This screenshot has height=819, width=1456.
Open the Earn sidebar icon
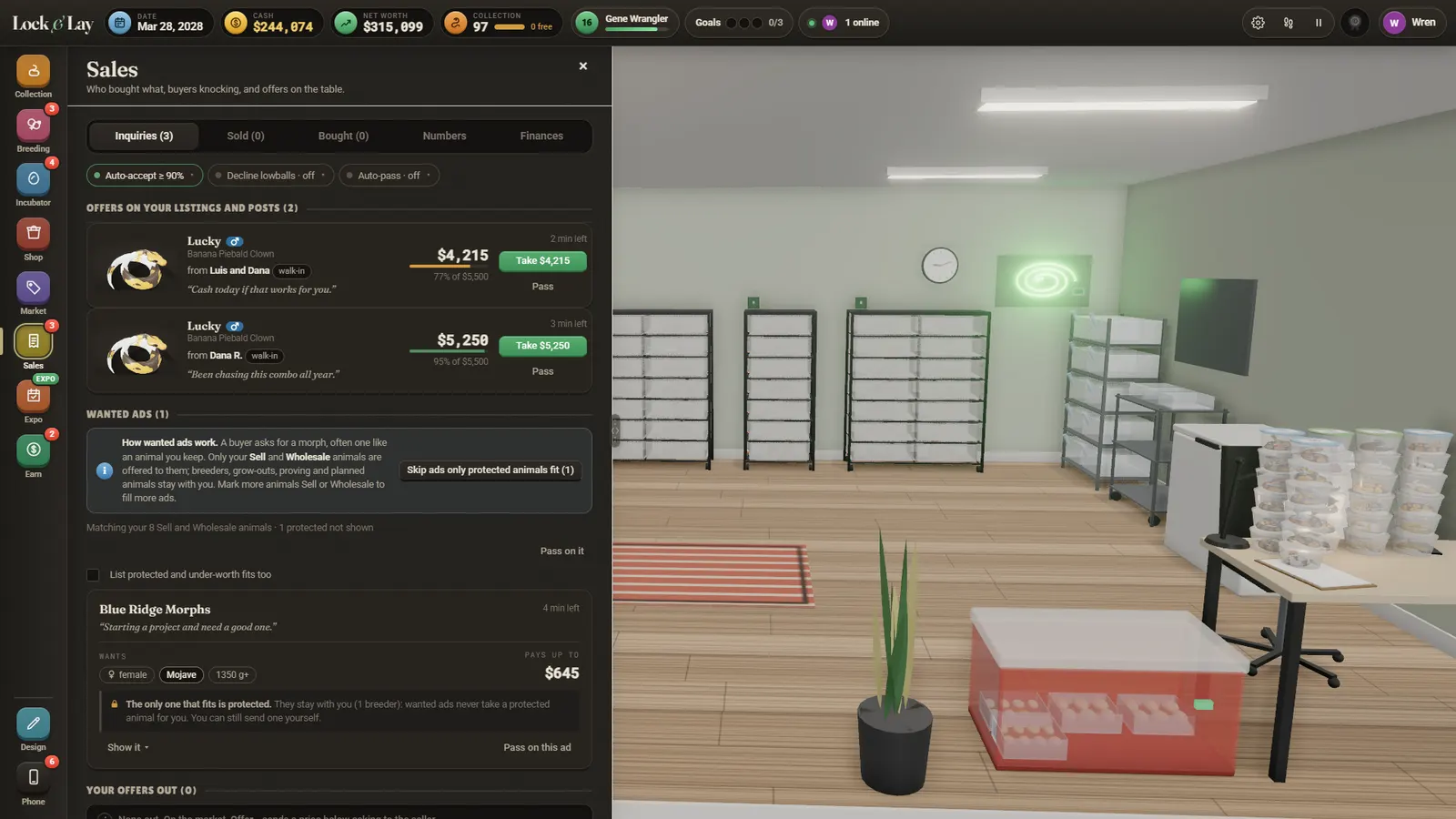pyautogui.click(x=33, y=450)
